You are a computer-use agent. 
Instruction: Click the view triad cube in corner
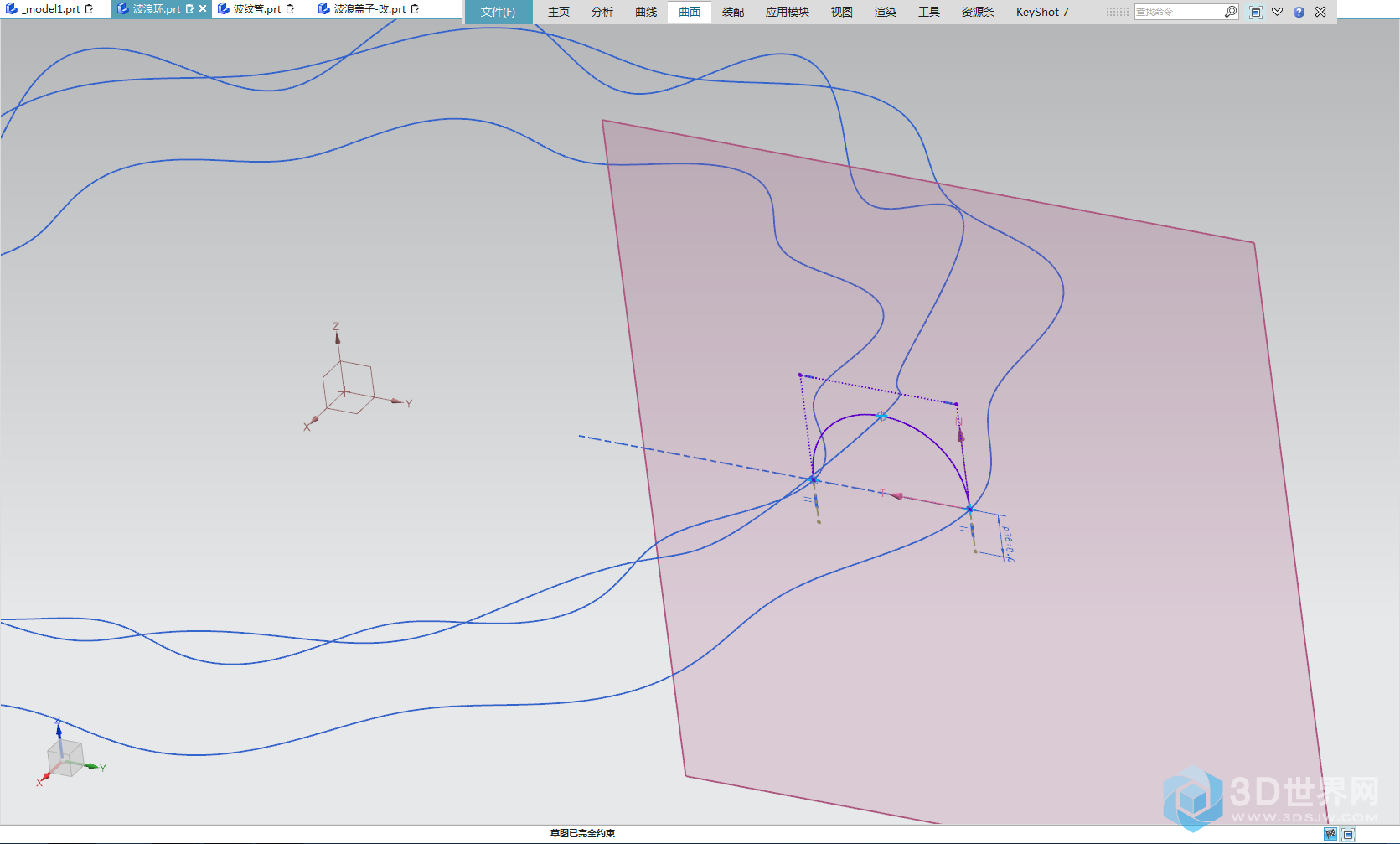(x=65, y=759)
